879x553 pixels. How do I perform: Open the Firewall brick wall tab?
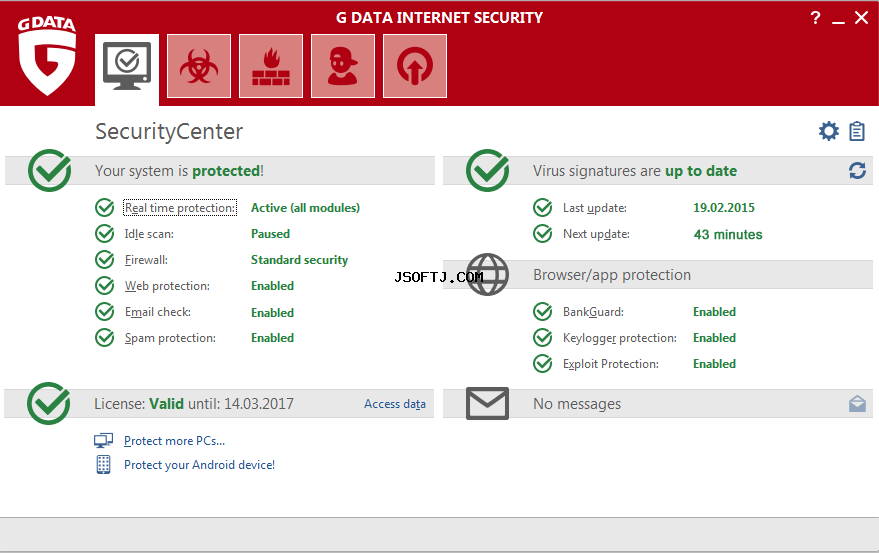271,66
